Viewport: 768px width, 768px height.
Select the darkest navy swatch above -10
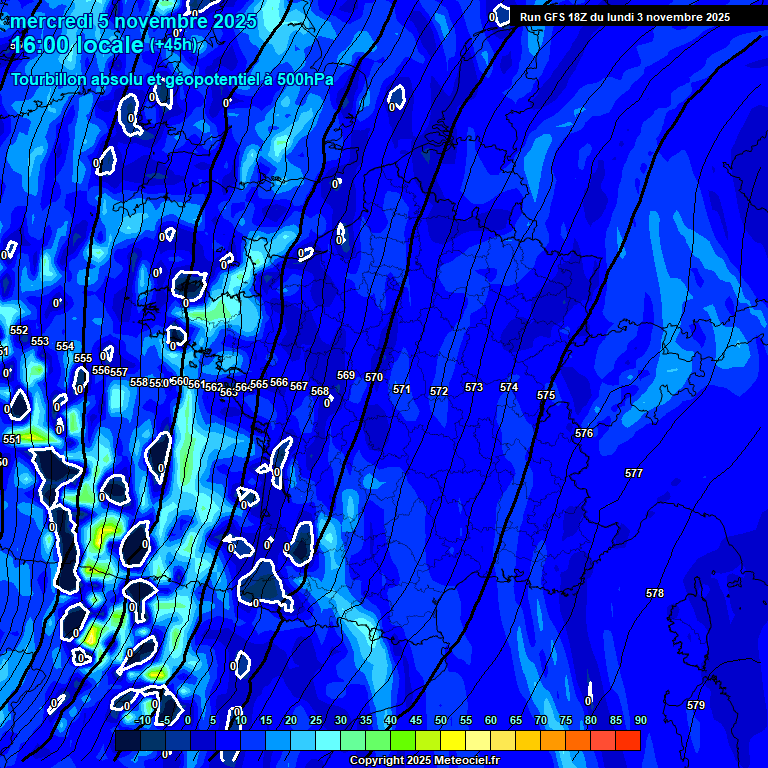click(128, 740)
